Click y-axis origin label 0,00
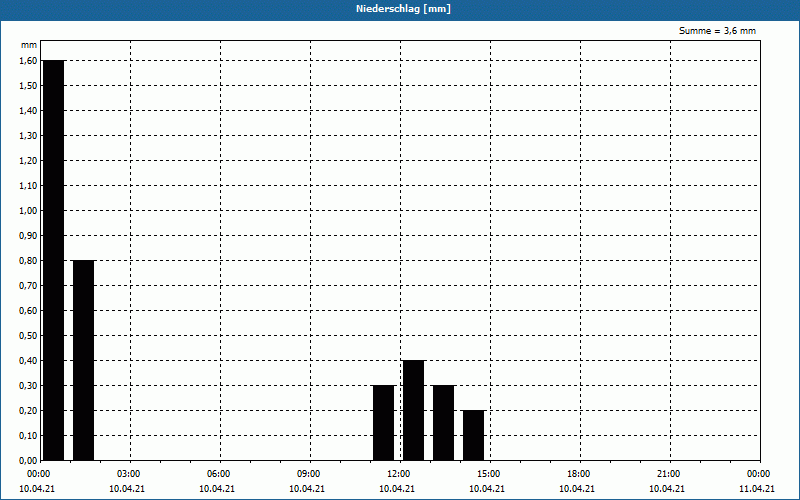This screenshot has height=500, width=800. click(x=28, y=460)
